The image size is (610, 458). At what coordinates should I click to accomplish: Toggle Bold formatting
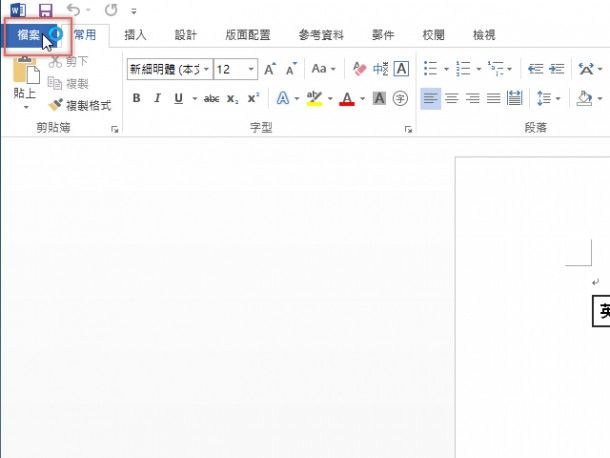pyautogui.click(x=136, y=98)
